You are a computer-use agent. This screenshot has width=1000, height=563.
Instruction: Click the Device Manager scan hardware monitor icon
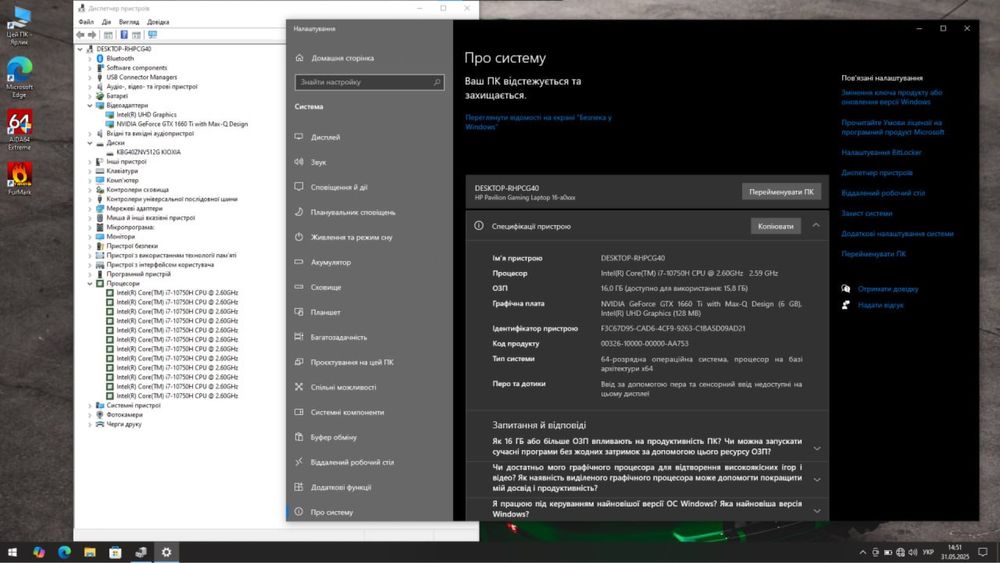152,35
